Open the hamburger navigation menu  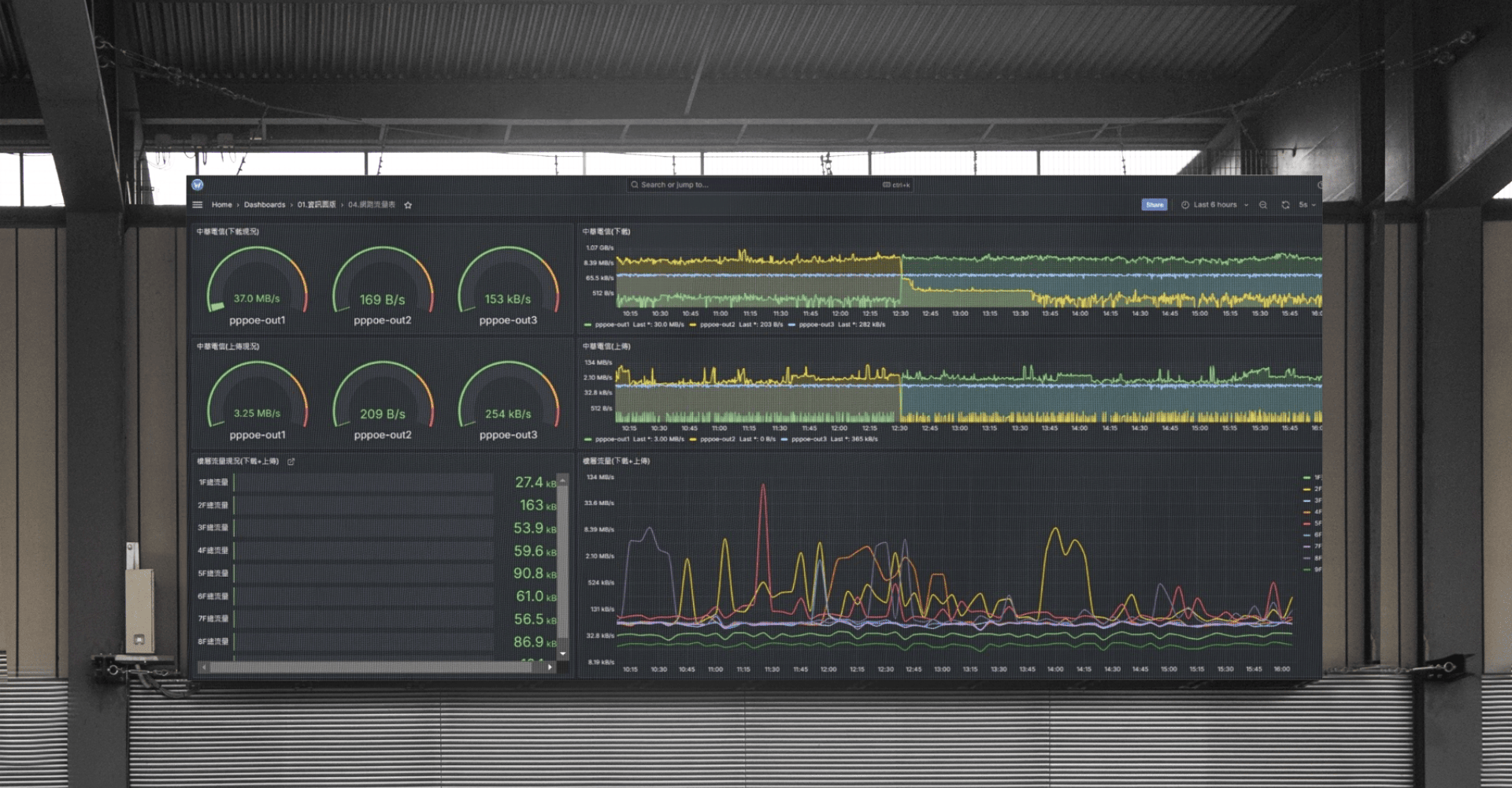[198, 205]
